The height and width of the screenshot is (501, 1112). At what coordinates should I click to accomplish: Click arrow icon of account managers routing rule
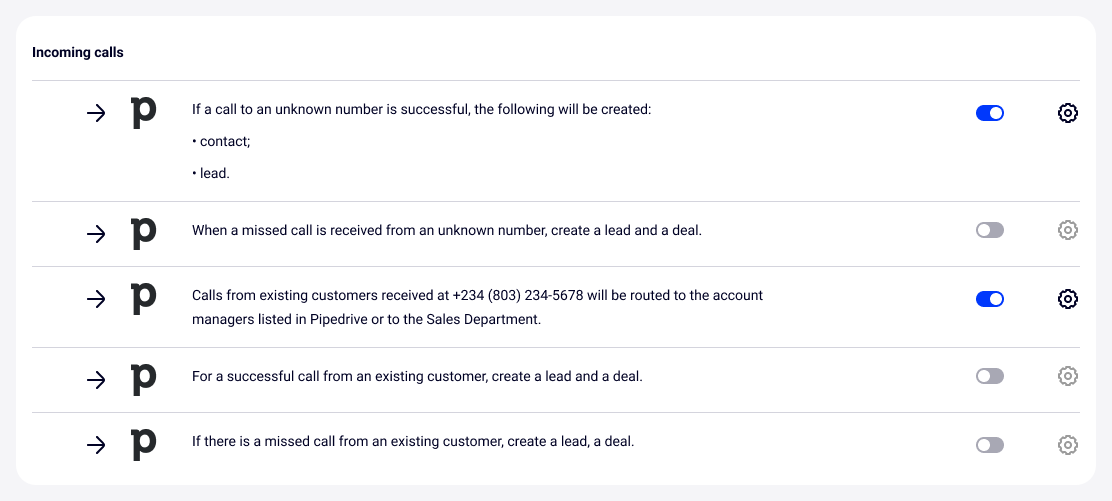(x=96, y=299)
